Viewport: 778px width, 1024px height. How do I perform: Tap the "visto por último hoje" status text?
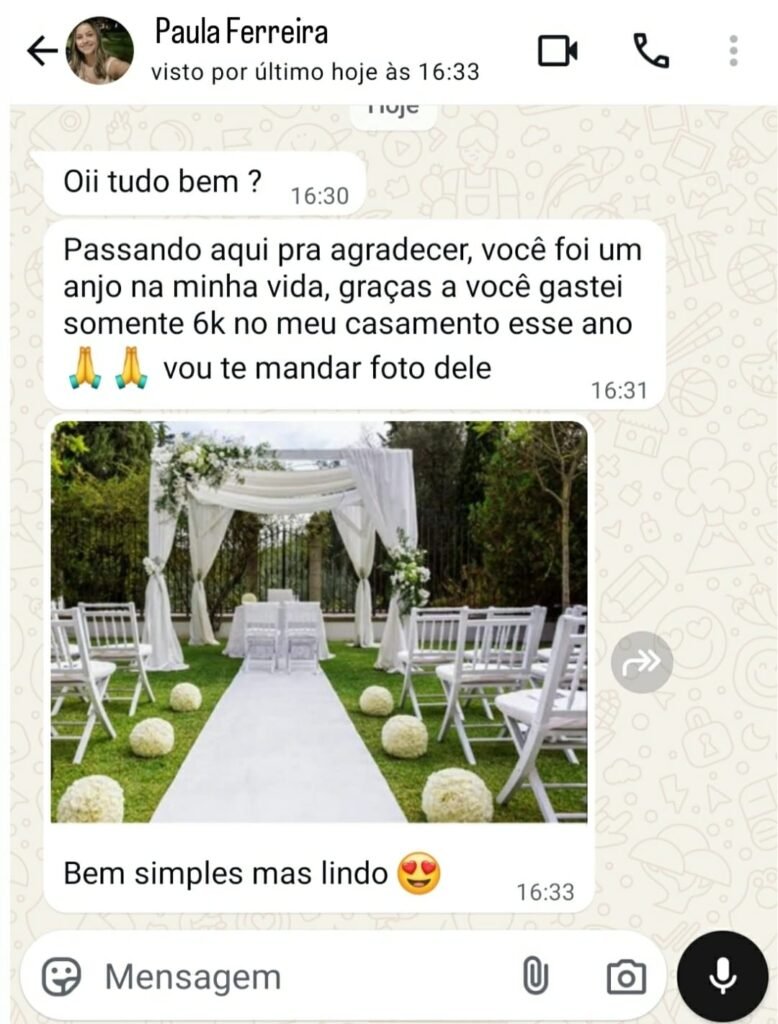pyautogui.click(x=315, y=72)
